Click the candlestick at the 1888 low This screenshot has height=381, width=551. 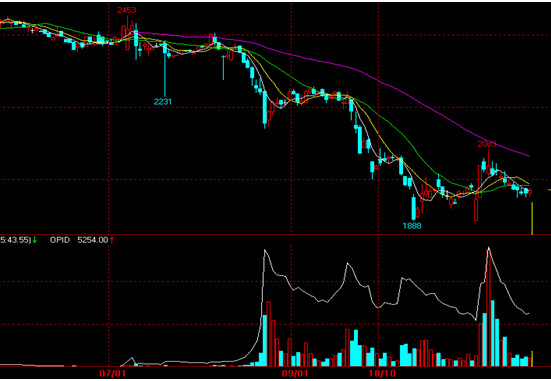414,207
